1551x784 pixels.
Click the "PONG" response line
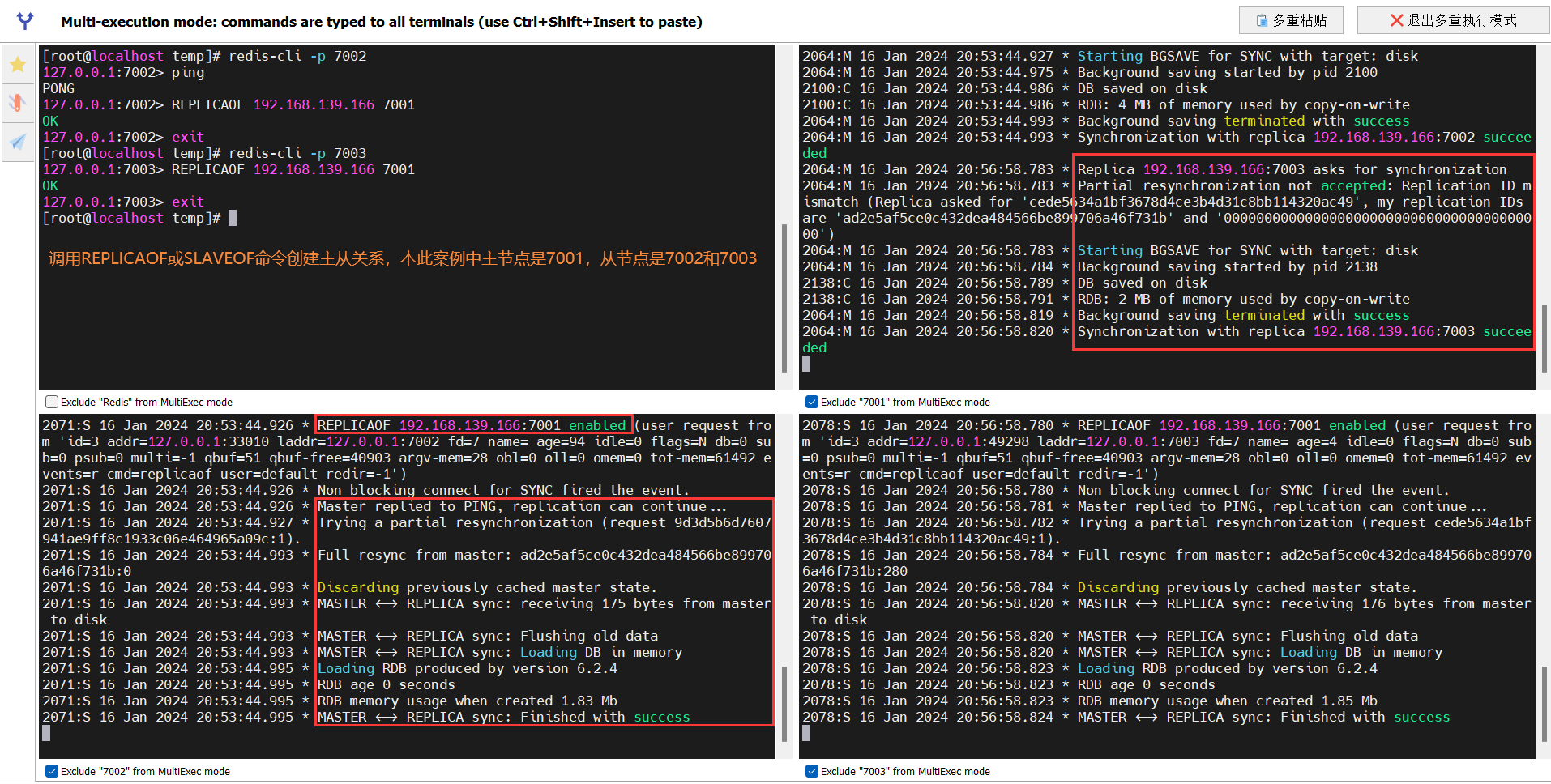tap(58, 88)
